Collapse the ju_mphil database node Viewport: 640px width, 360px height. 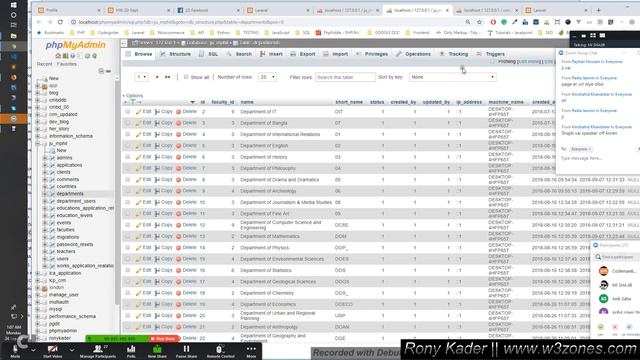click(x=38, y=144)
